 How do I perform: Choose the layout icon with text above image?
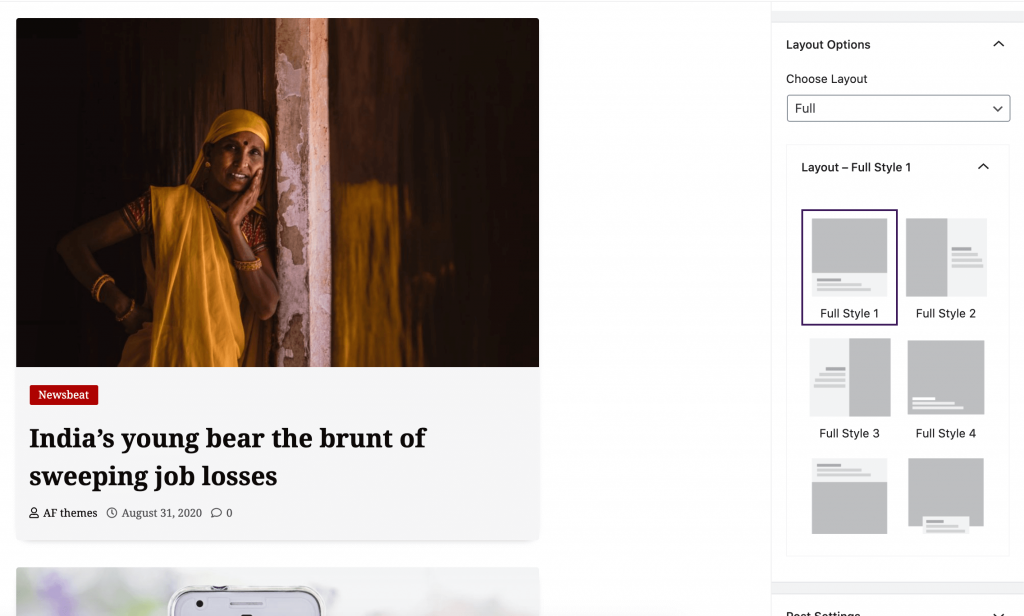tap(849, 496)
